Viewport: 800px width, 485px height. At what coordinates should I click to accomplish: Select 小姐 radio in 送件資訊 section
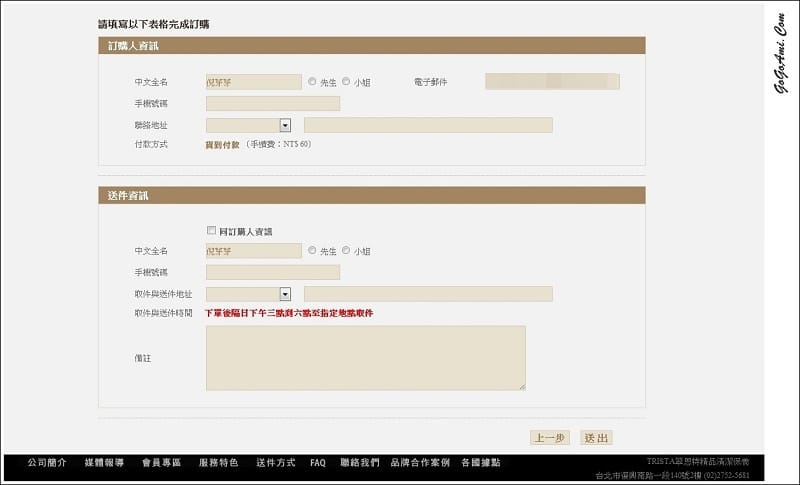click(346, 250)
